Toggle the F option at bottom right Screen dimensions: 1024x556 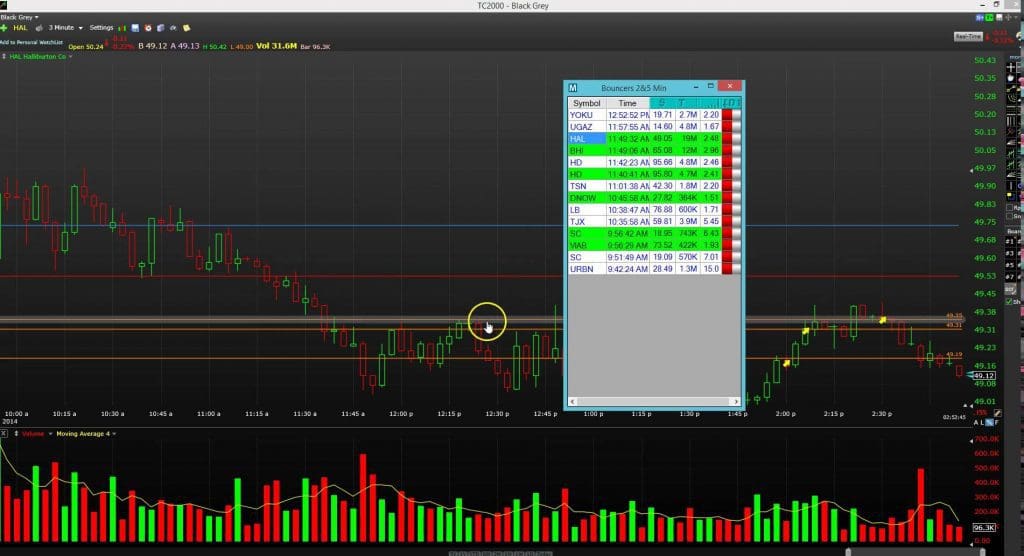point(997,423)
